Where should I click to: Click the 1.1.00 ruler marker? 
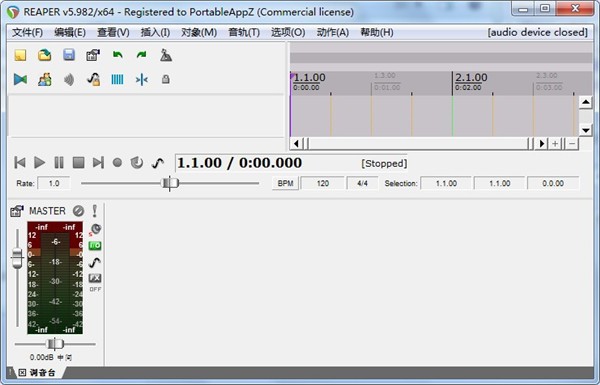click(x=309, y=77)
